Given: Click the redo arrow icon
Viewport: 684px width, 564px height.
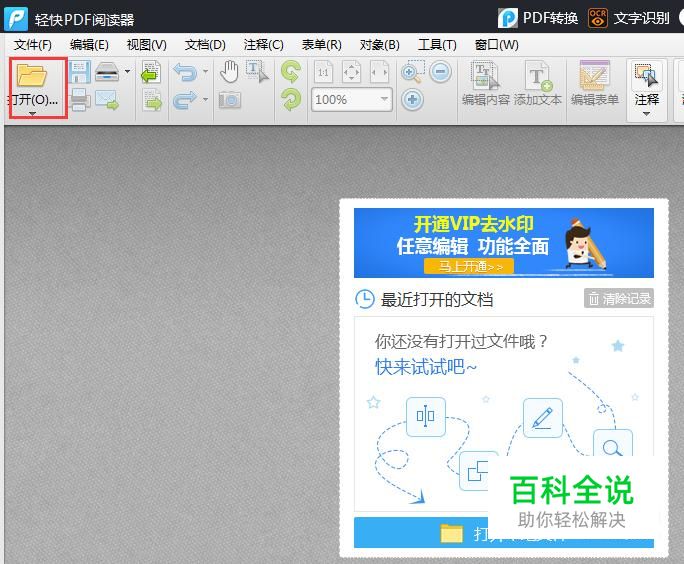Looking at the screenshot, I should tap(185, 100).
